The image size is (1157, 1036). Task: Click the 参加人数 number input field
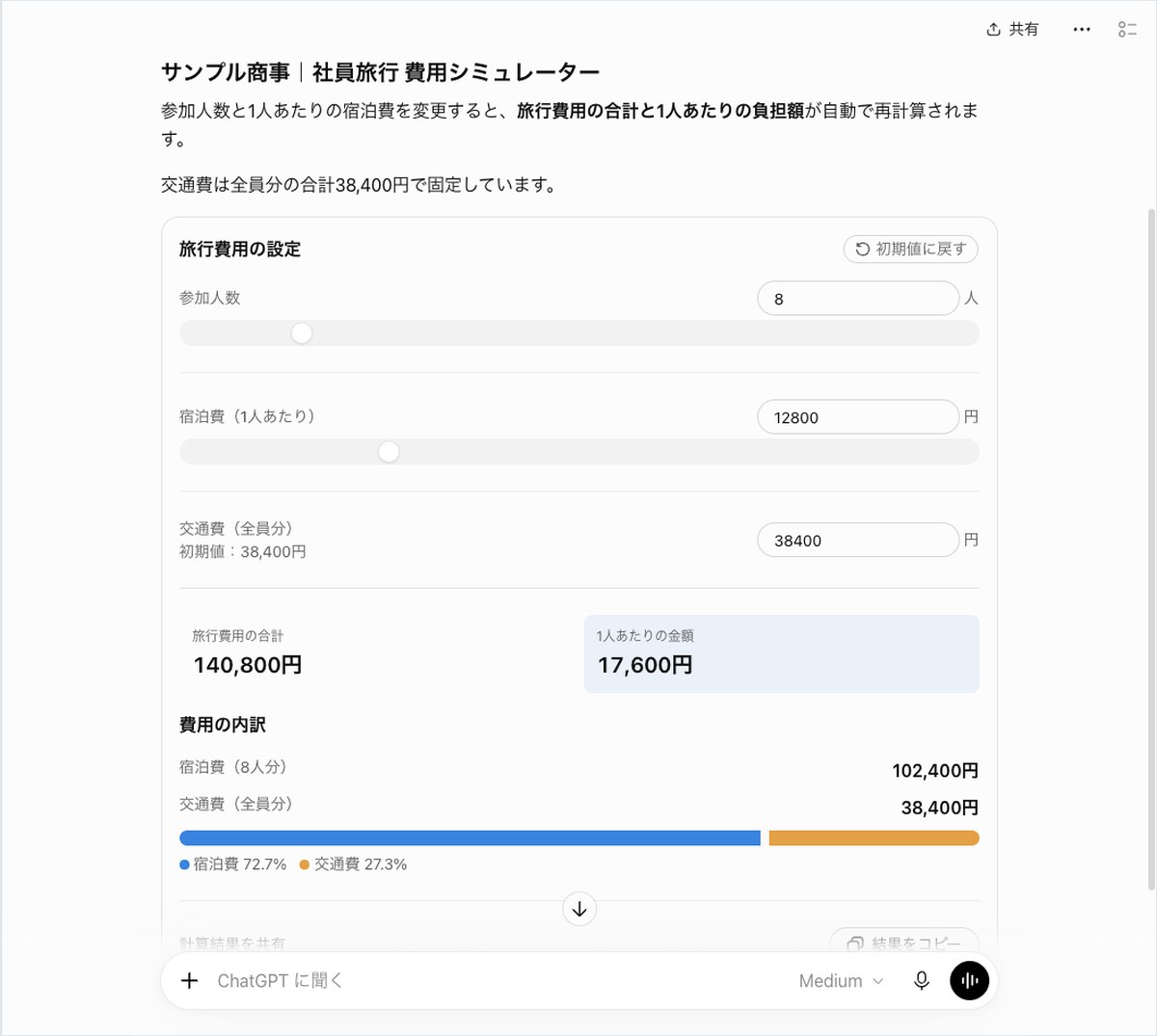858,299
